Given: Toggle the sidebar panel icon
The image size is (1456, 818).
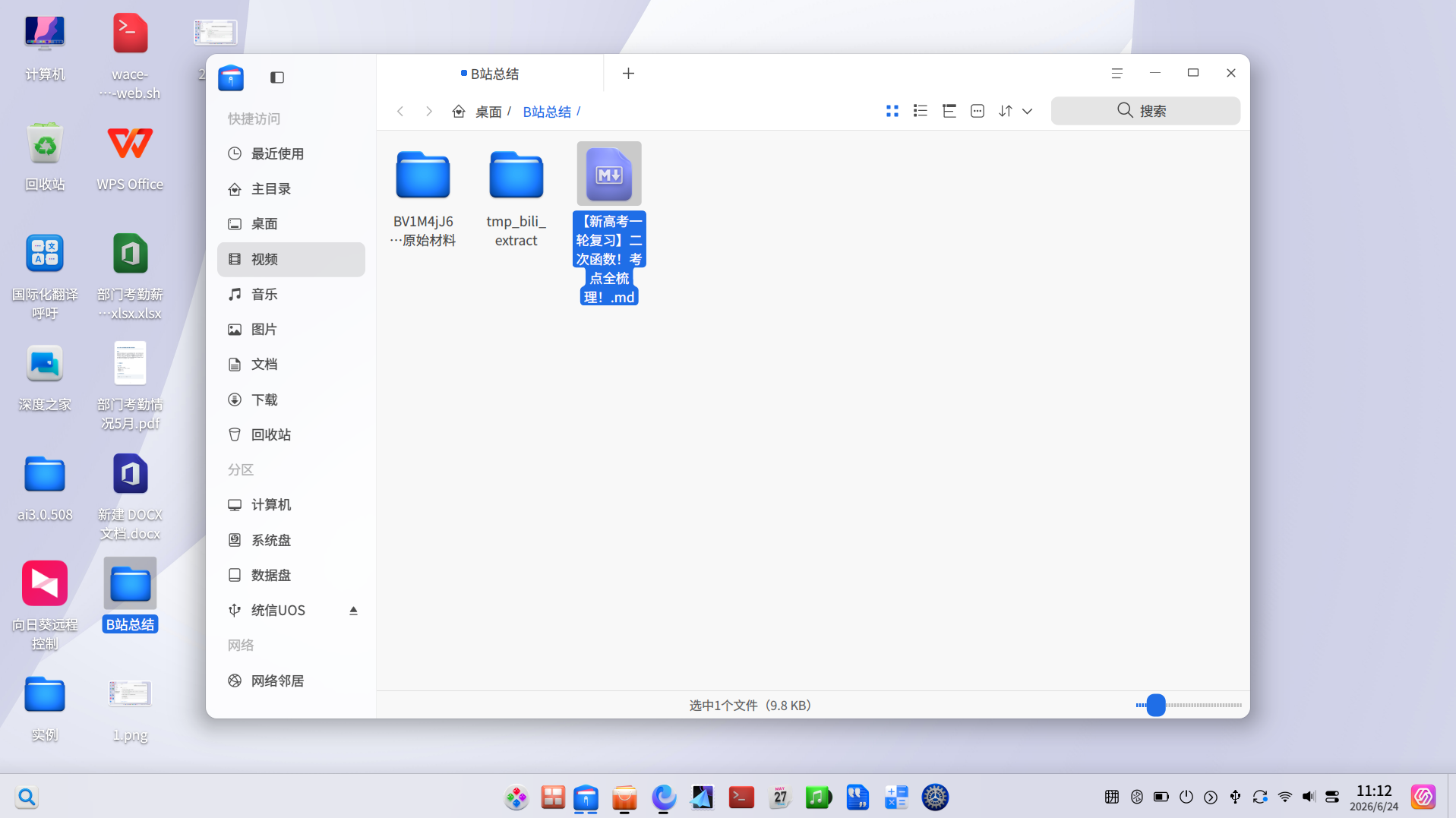Looking at the screenshot, I should [277, 77].
